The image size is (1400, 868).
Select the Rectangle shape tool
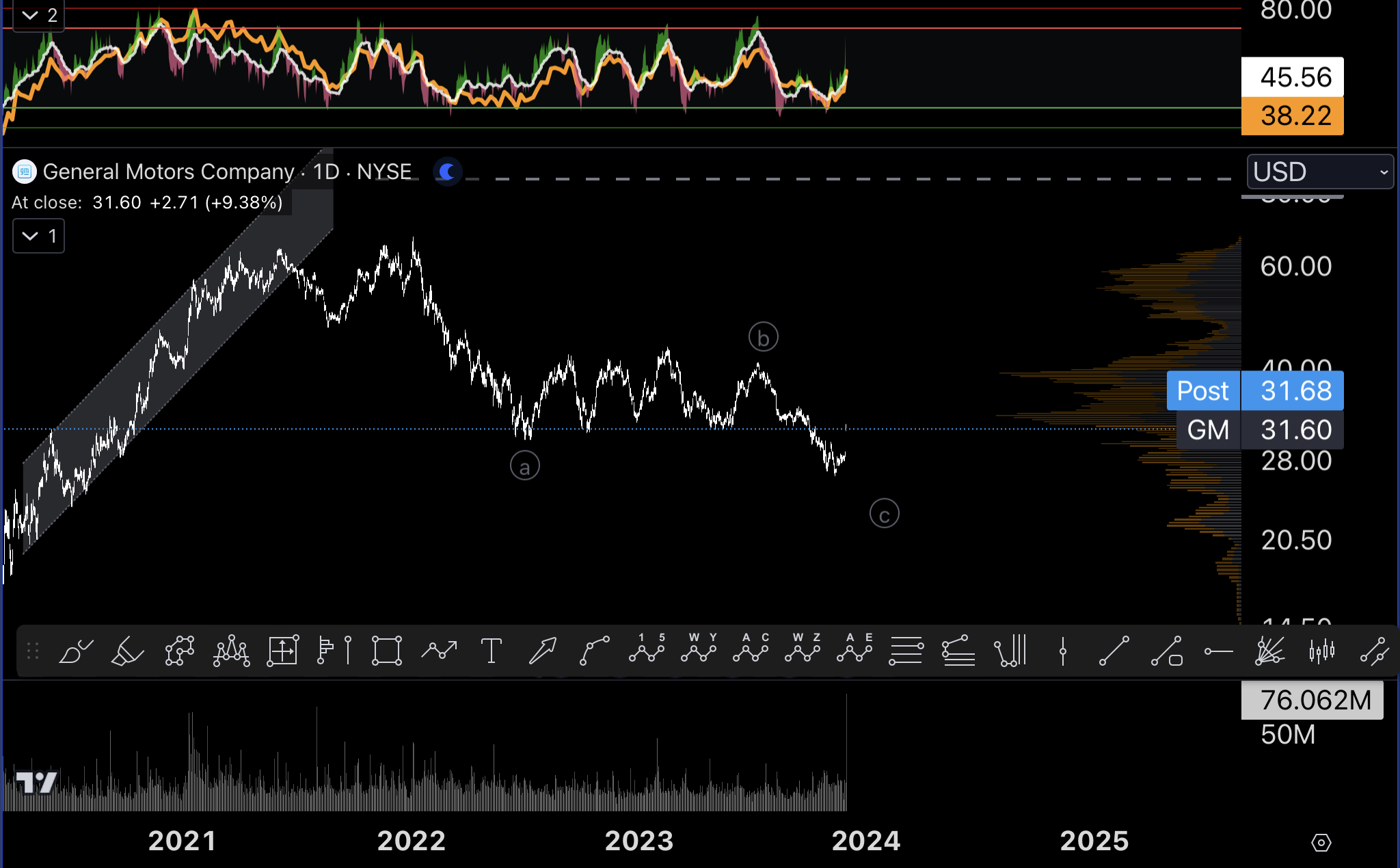tap(386, 651)
